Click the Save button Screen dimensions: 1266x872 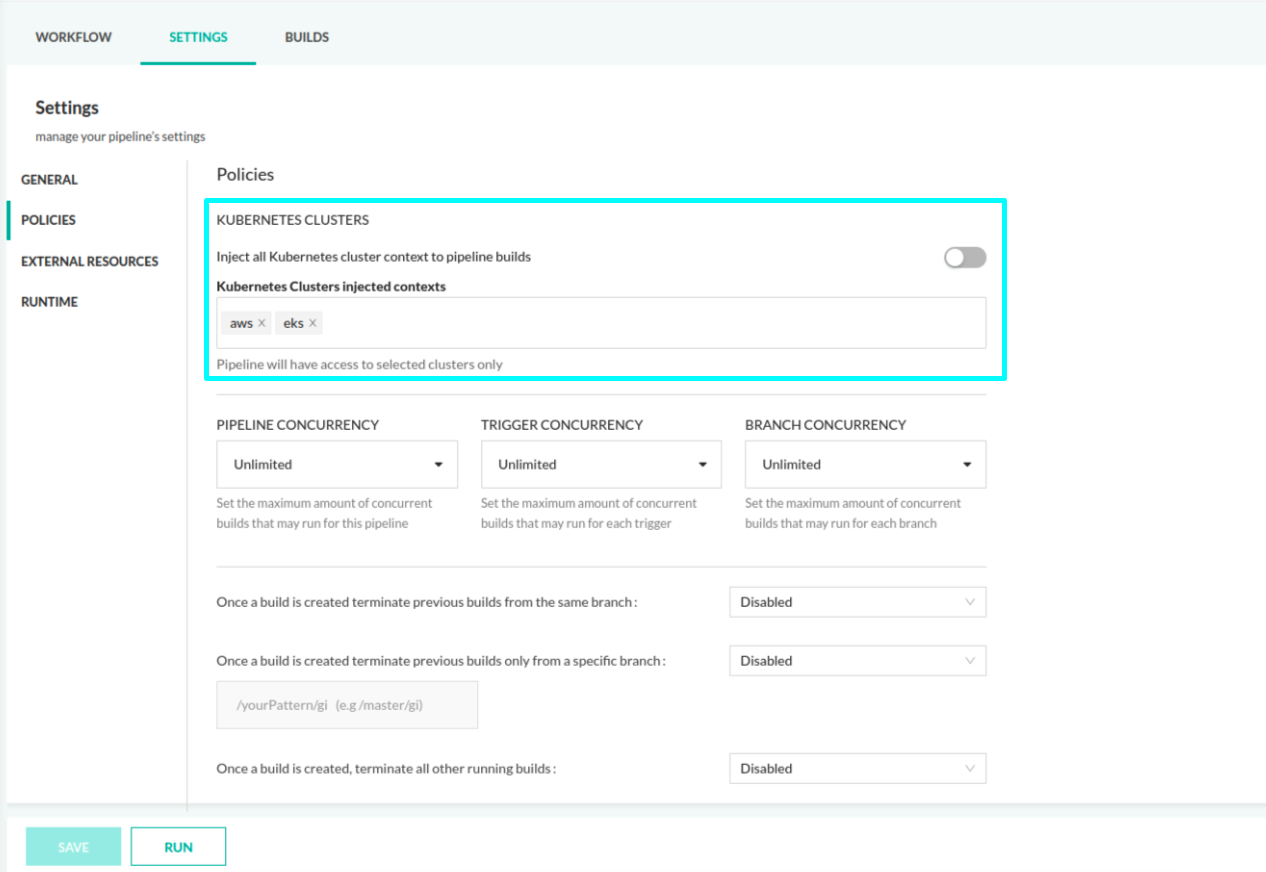click(x=73, y=847)
